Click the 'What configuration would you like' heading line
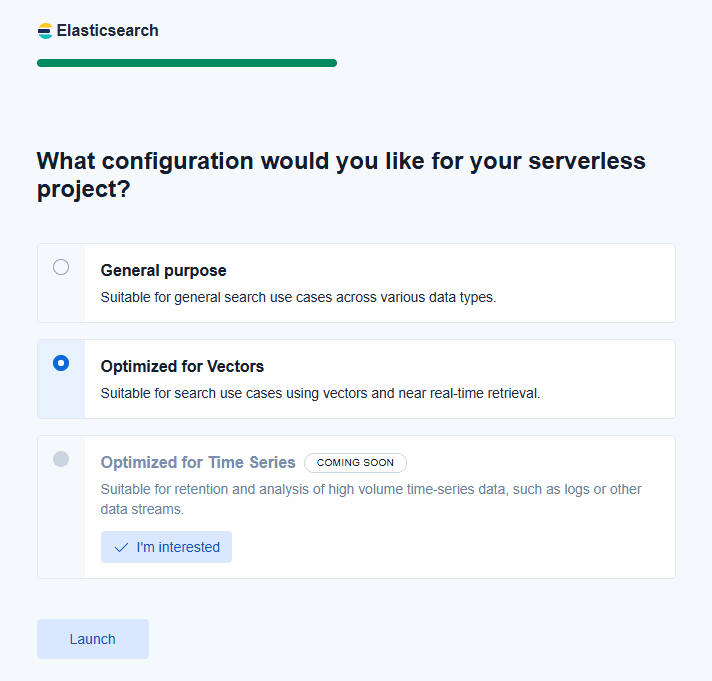Screen dimensions: 712x681 coord(340,161)
